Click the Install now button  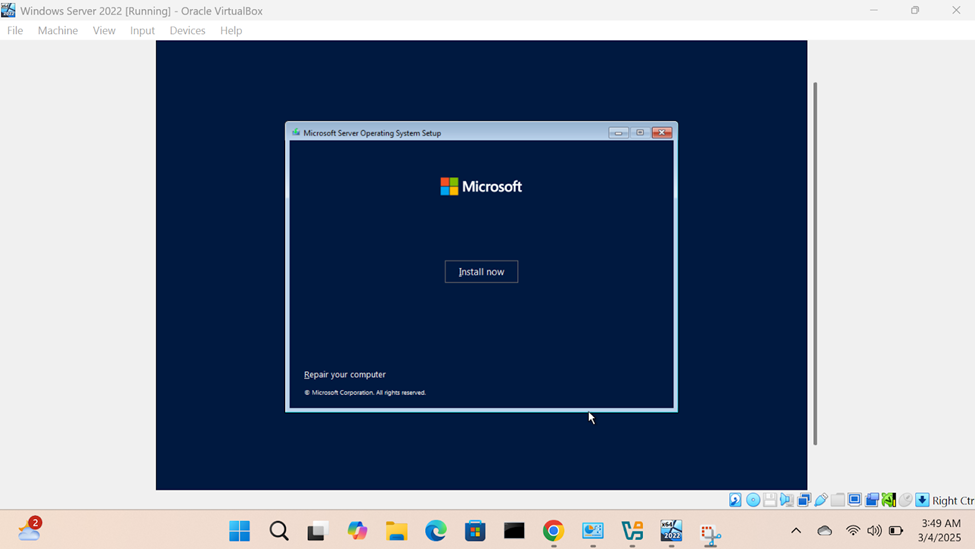click(x=481, y=272)
